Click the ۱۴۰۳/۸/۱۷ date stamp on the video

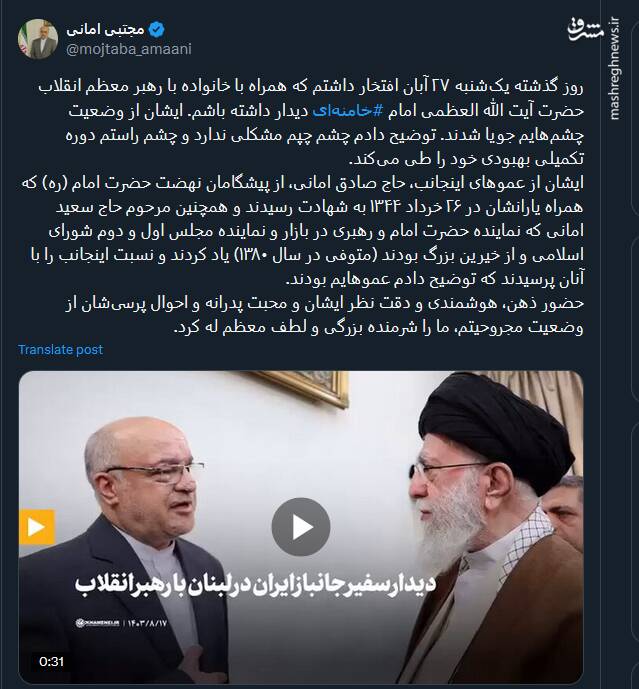click(x=148, y=623)
